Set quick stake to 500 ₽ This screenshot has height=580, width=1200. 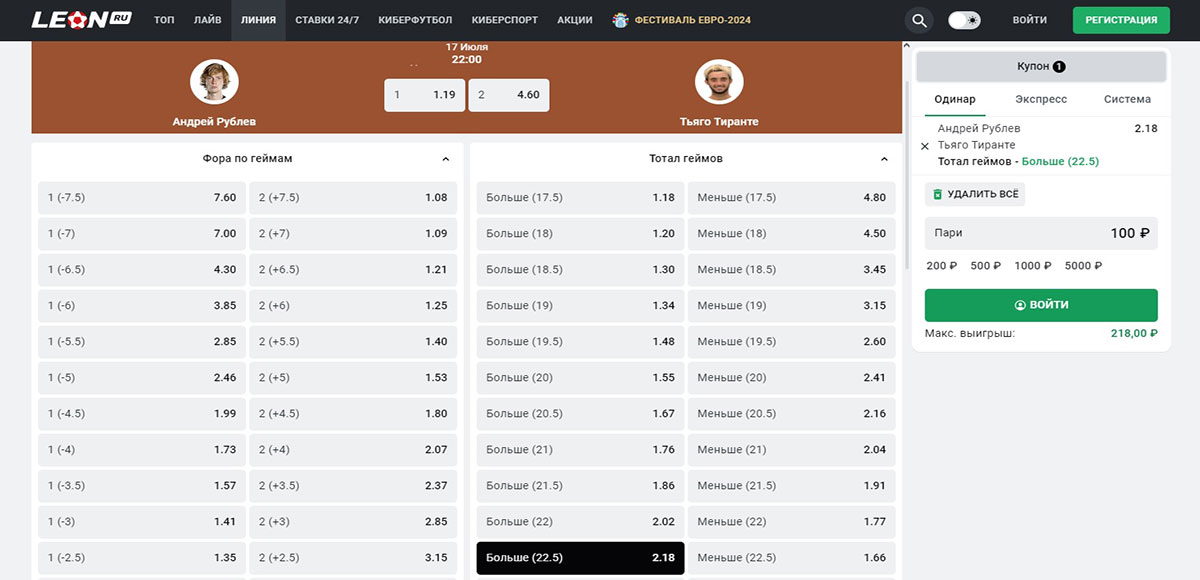pos(985,266)
